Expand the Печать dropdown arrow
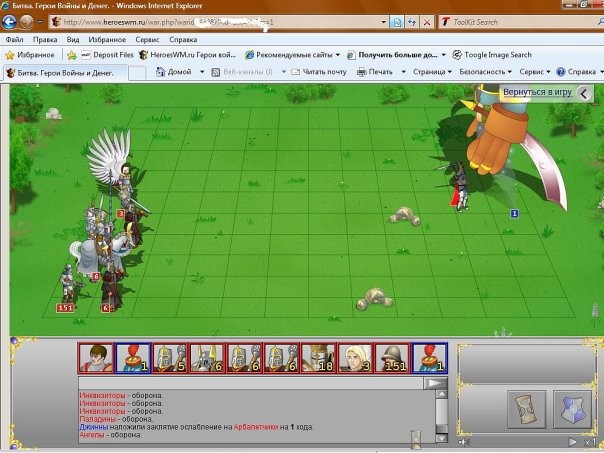This screenshot has height=453, width=604. click(x=403, y=72)
